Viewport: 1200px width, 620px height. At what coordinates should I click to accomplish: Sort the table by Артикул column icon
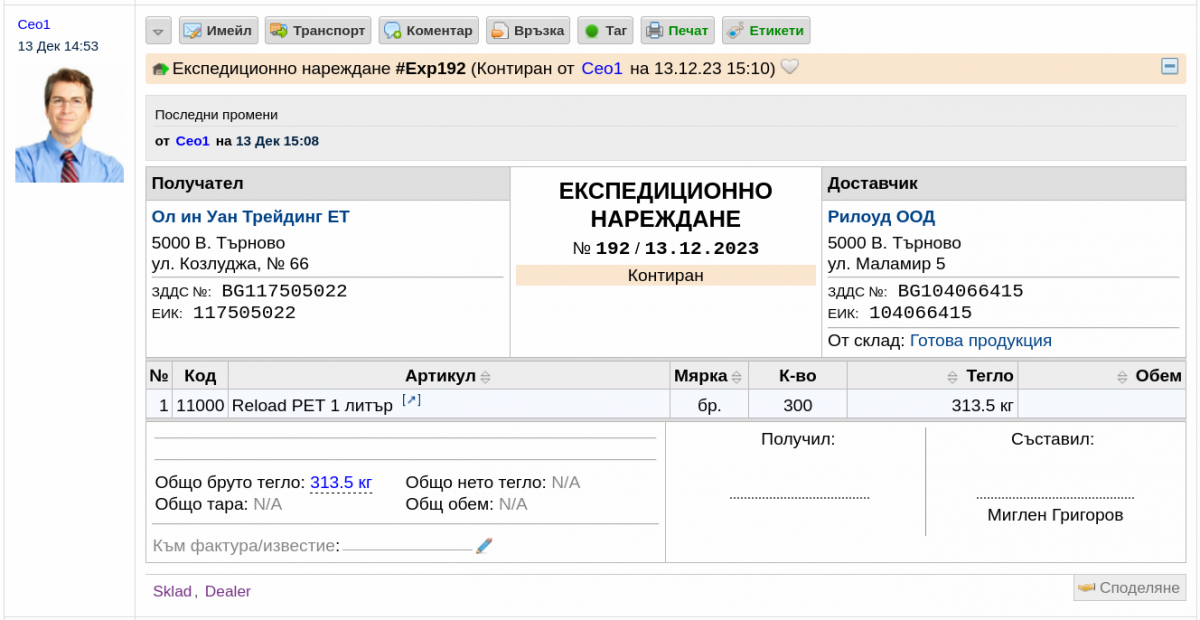(486, 377)
